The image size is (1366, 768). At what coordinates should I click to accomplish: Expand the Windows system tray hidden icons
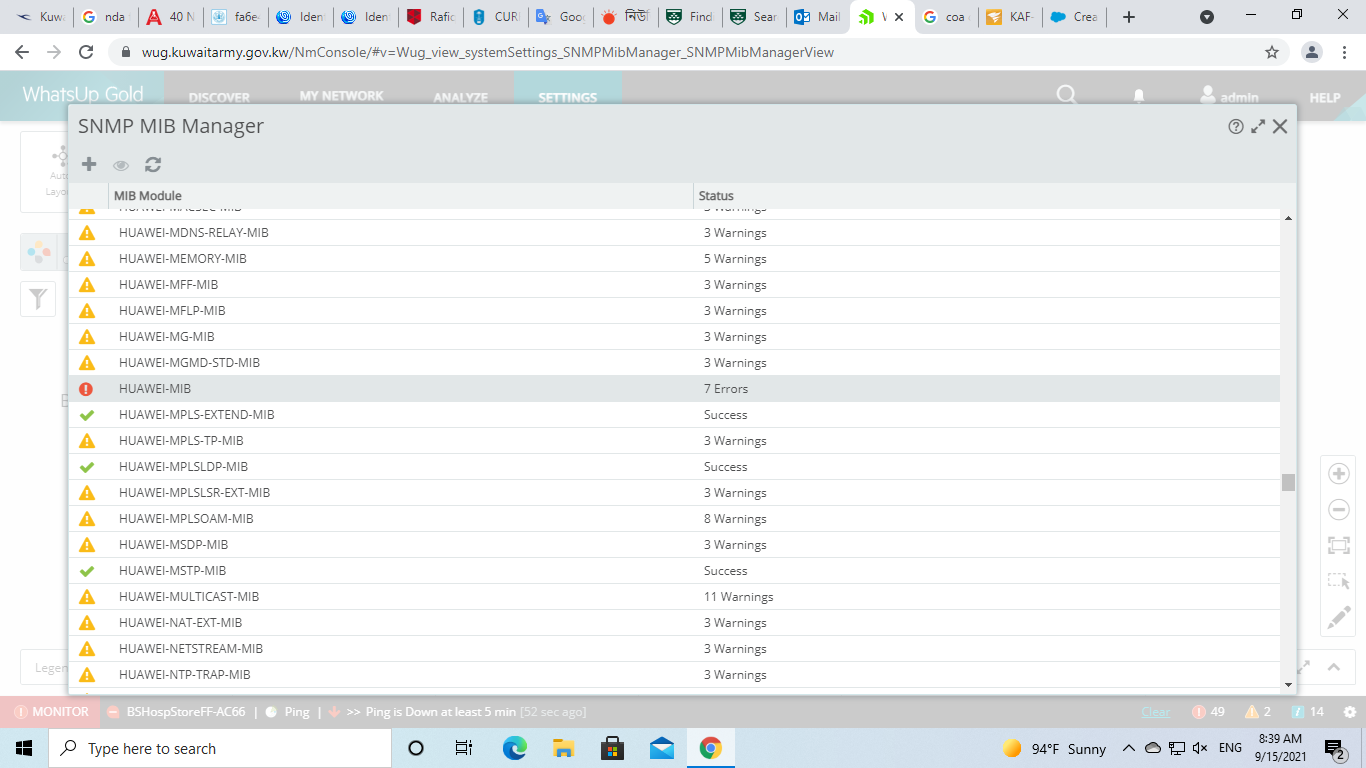[x=1129, y=748]
